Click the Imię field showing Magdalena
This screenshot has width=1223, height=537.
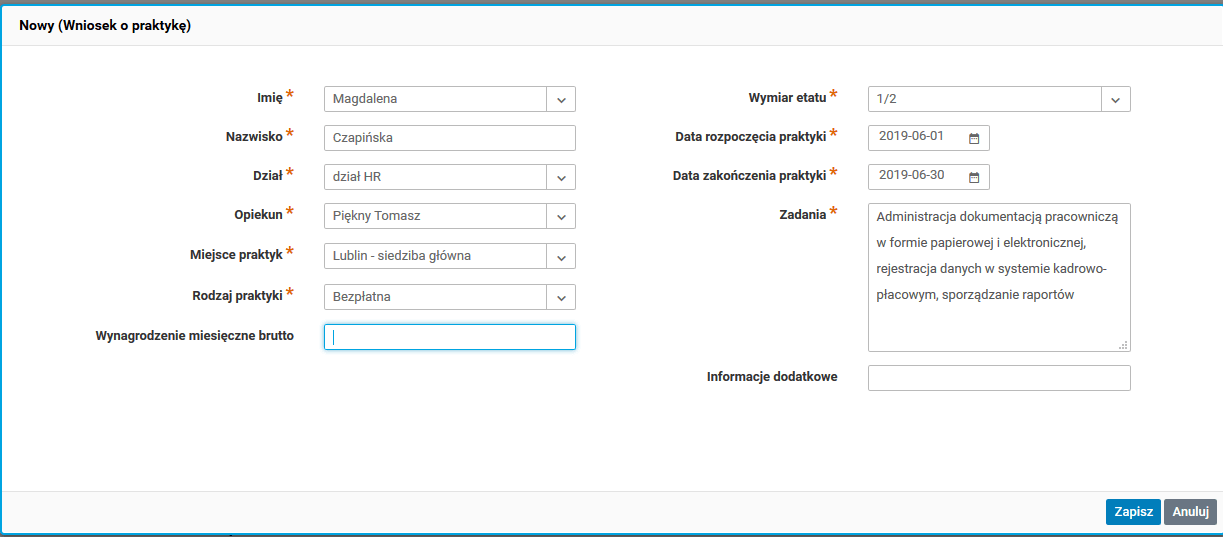(435, 99)
